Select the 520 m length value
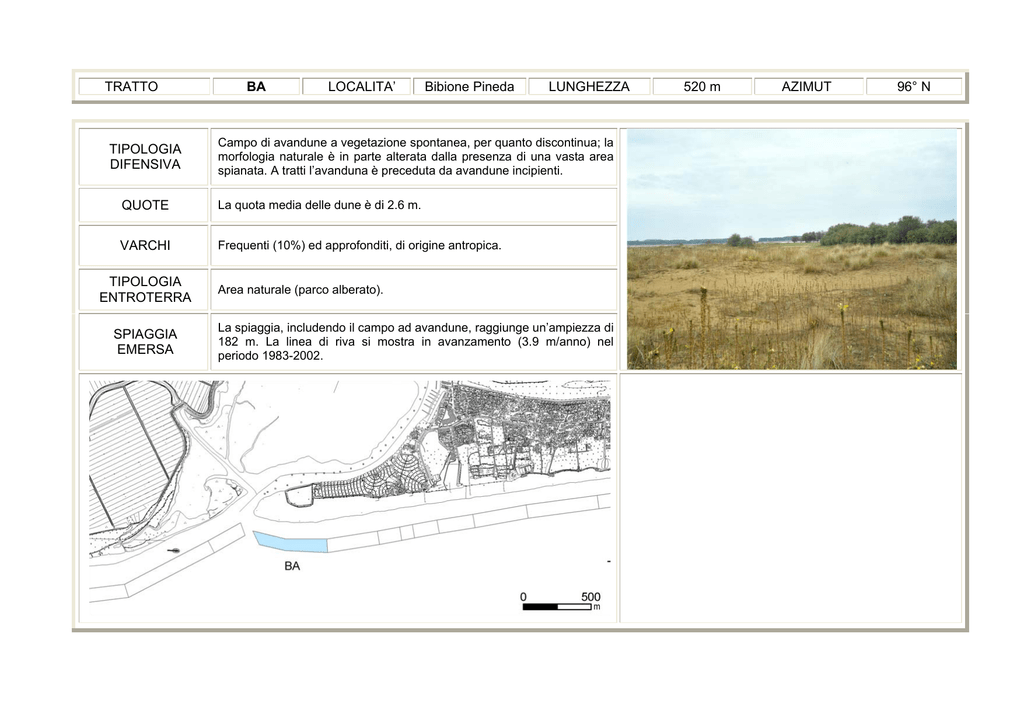The width and height of the screenshot is (1024, 724). (x=702, y=86)
